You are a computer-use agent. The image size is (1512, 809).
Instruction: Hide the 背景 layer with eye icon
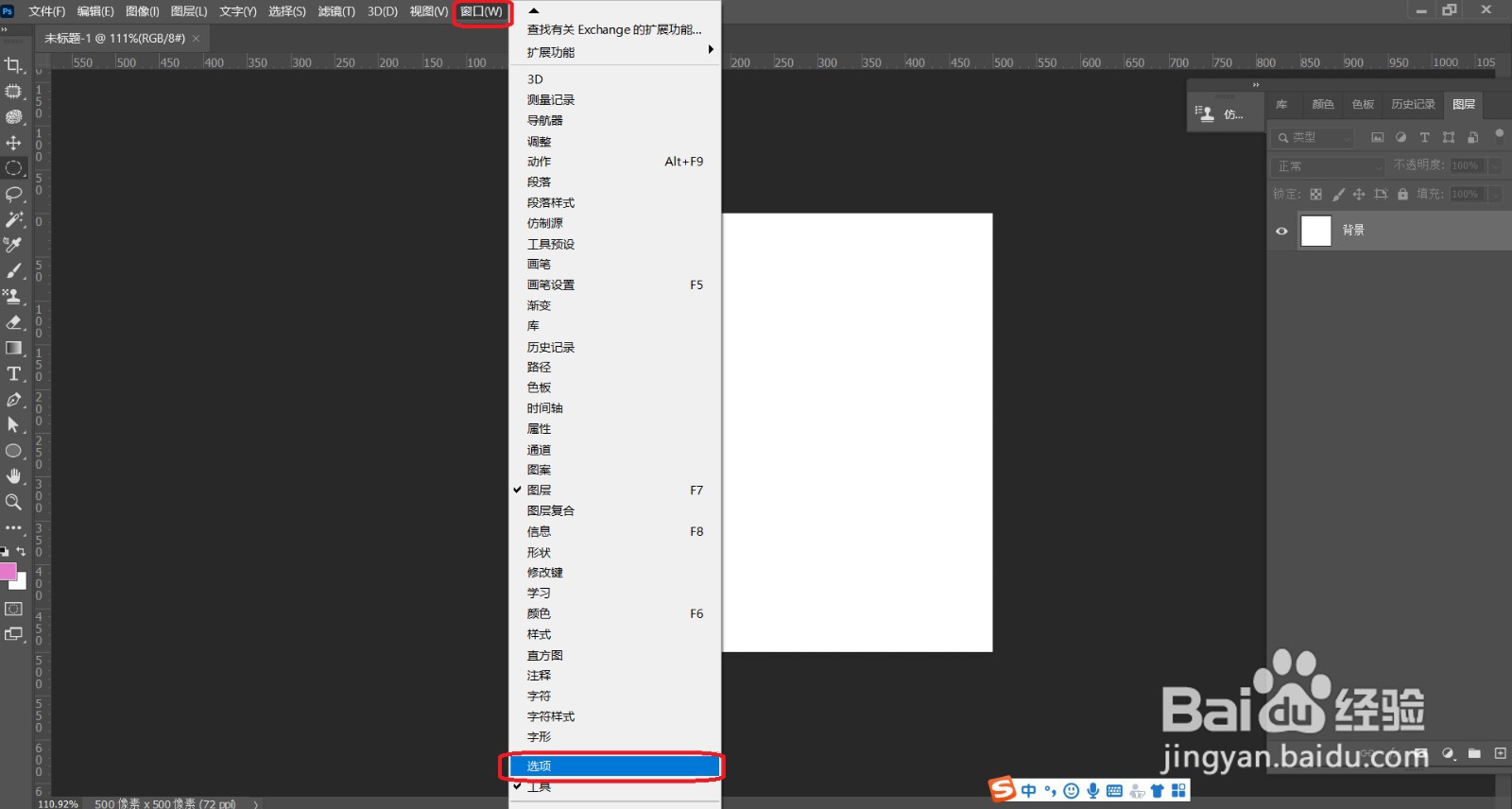click(x=1281, y=231)
